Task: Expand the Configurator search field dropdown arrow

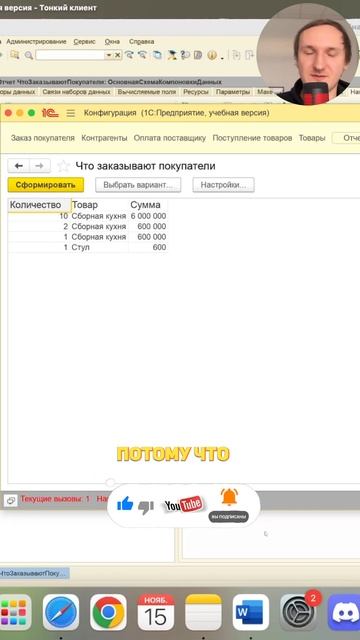Action: 108,55
